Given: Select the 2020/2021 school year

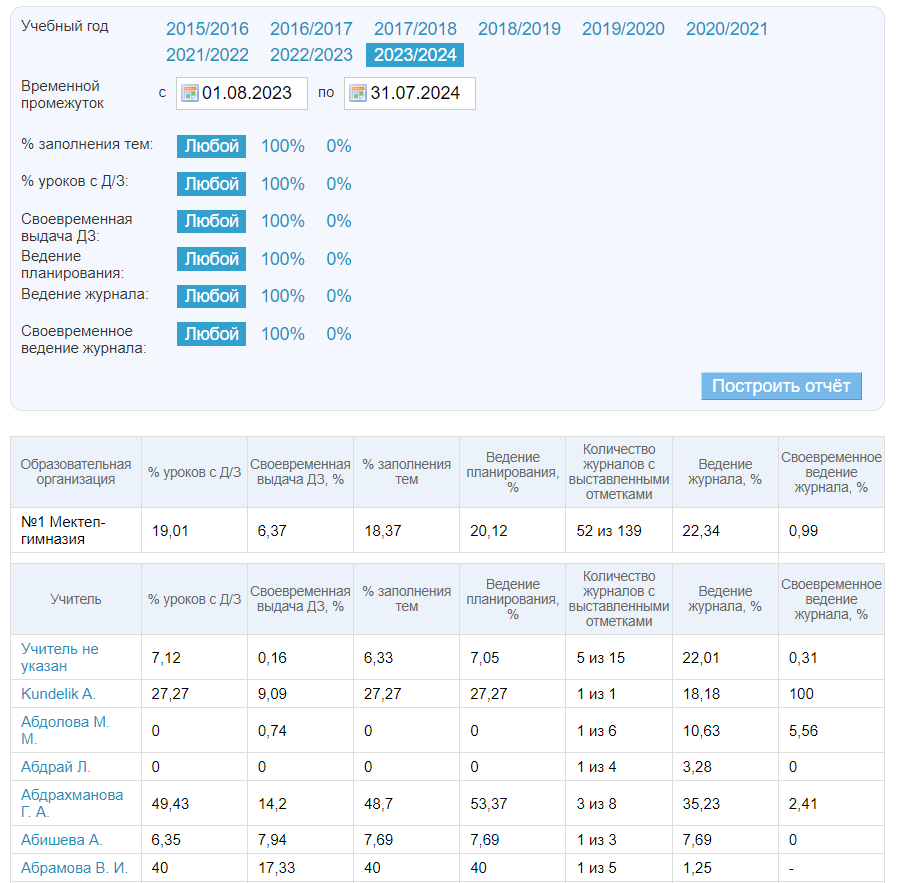Looking at the screenshot, I should (x=727, y=29).
